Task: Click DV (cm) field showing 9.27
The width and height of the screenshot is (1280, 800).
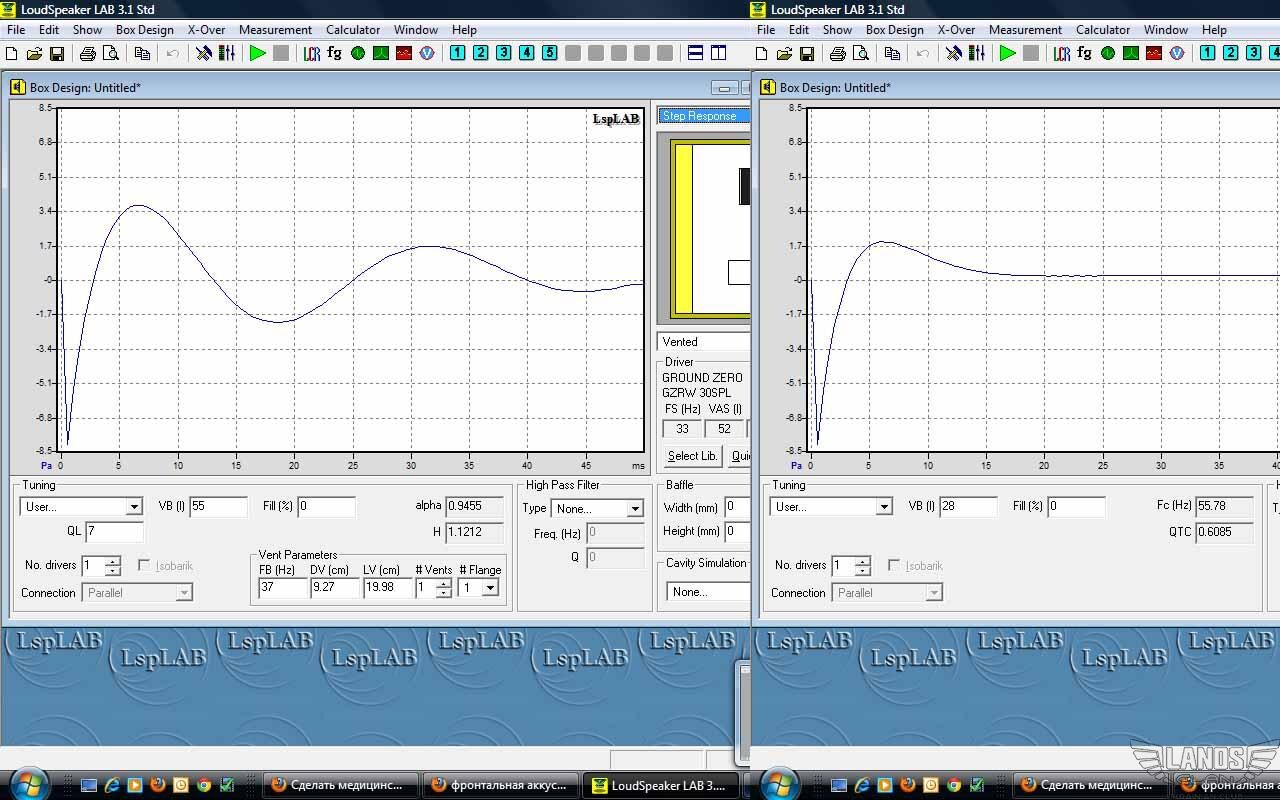Action: tap(335, 588)
